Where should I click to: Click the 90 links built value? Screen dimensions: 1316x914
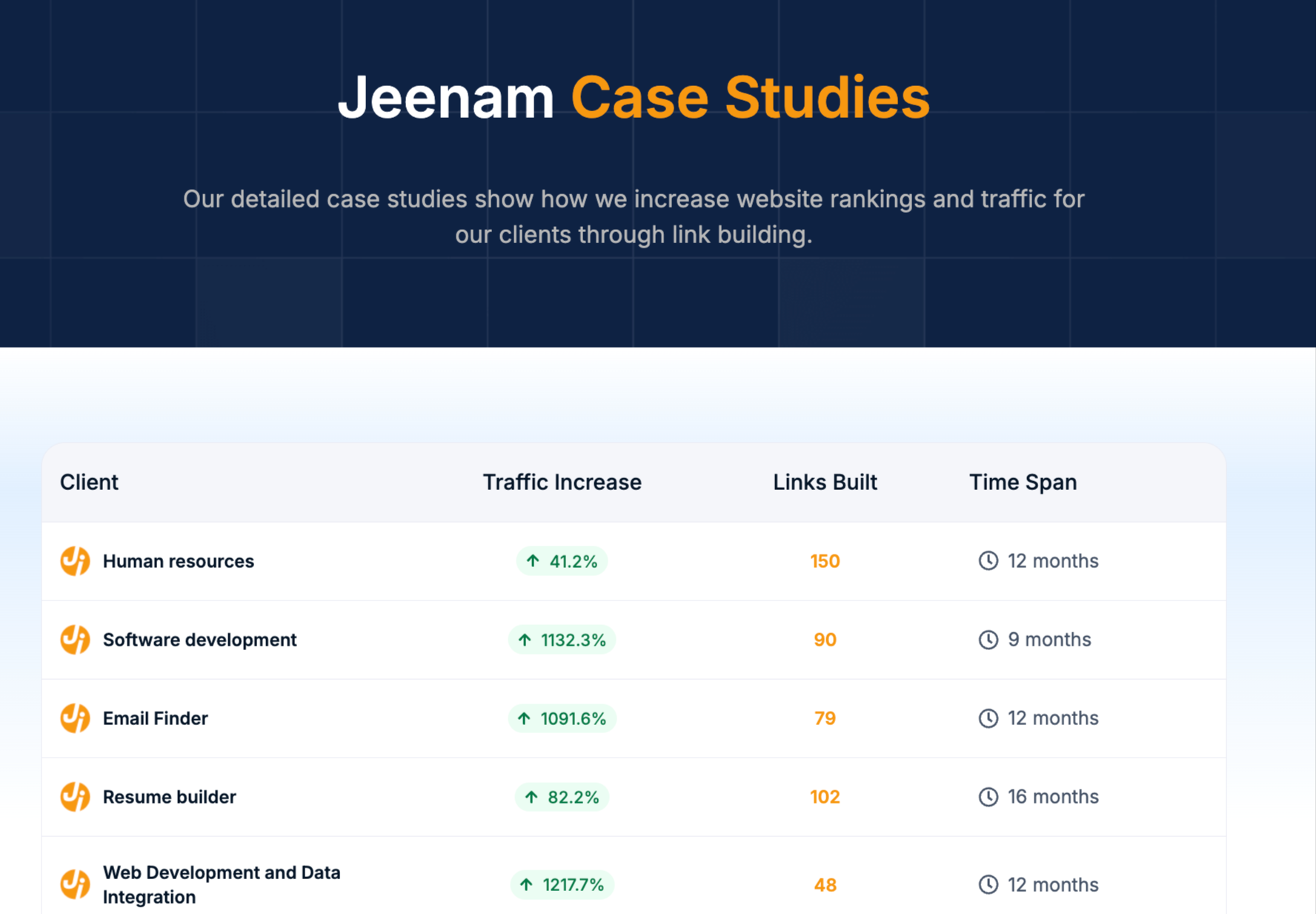click(x=825, y=640)
